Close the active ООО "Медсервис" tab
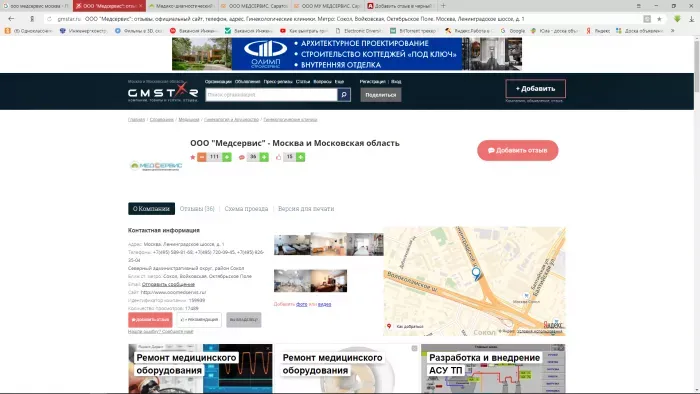The width and height of the screenshot is (700, 394). [141, 6]
